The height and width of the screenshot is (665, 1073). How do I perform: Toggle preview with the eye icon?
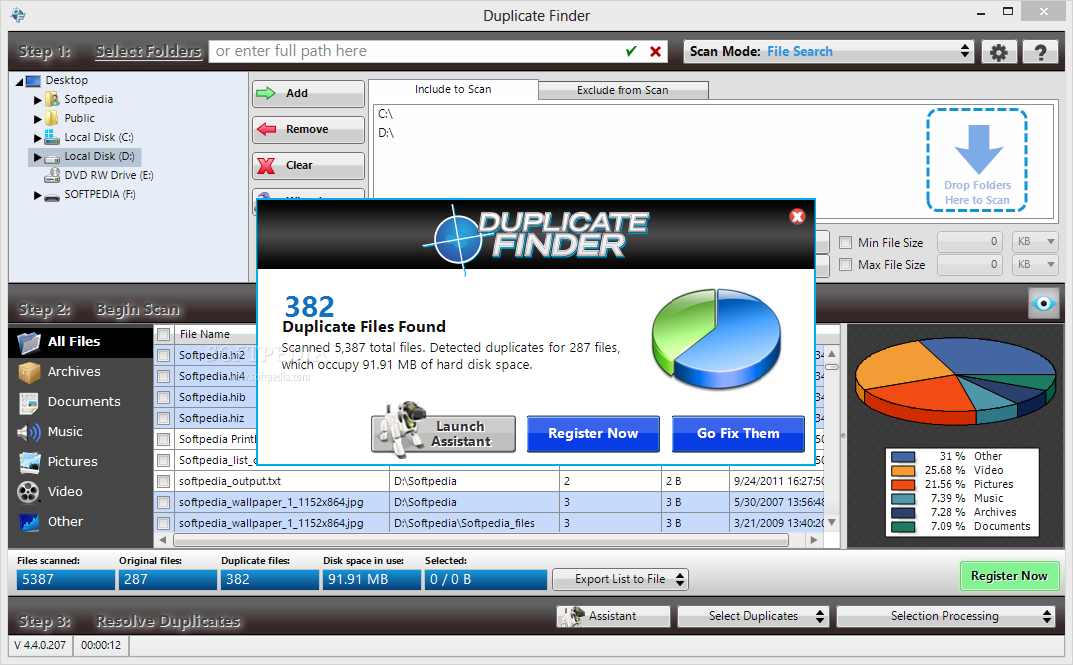coord(1044,303)
